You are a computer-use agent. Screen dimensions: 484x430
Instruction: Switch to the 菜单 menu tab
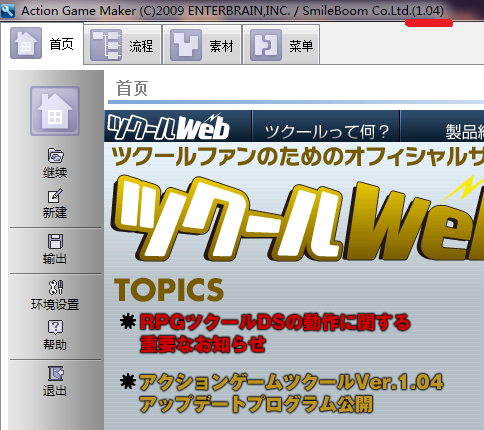point(282,45)
